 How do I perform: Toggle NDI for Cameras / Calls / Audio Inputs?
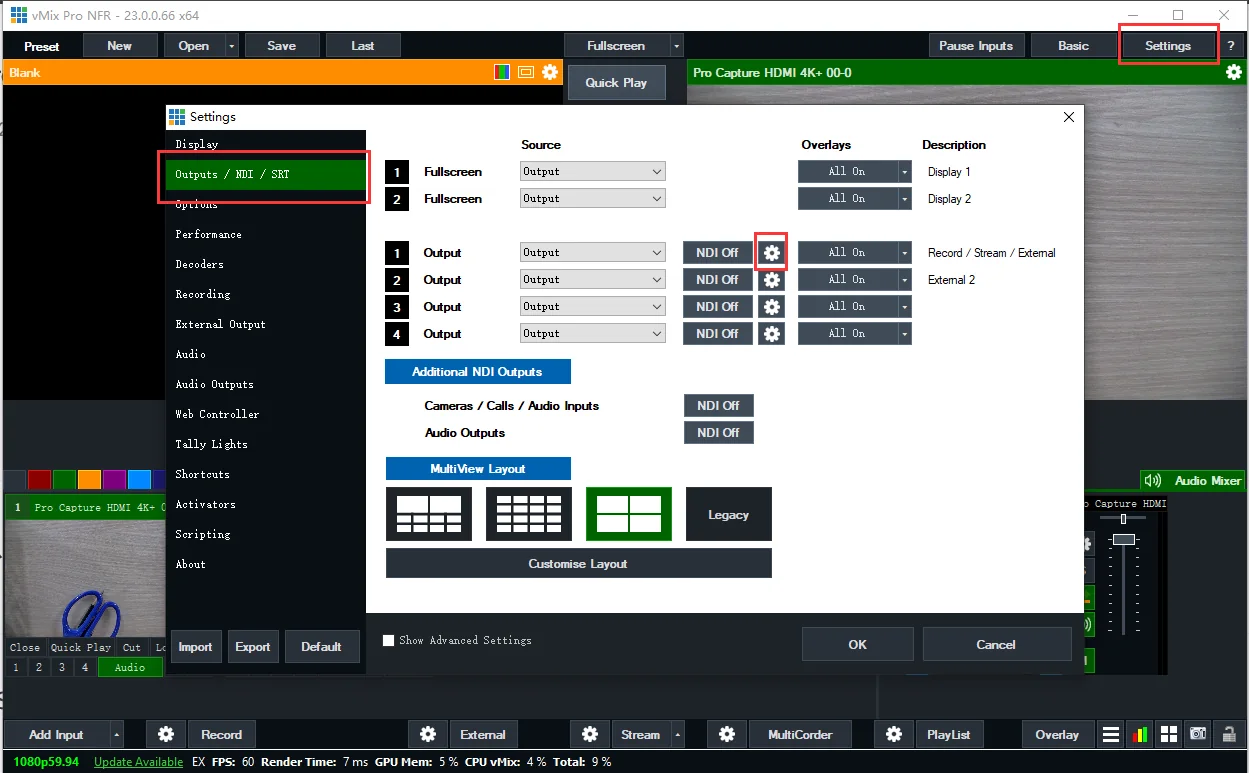tap(718, 406)
